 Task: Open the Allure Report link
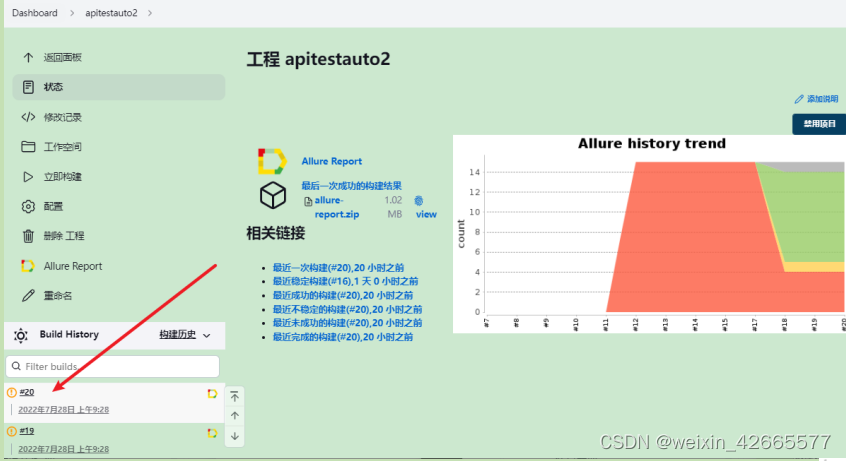[331, 161]
